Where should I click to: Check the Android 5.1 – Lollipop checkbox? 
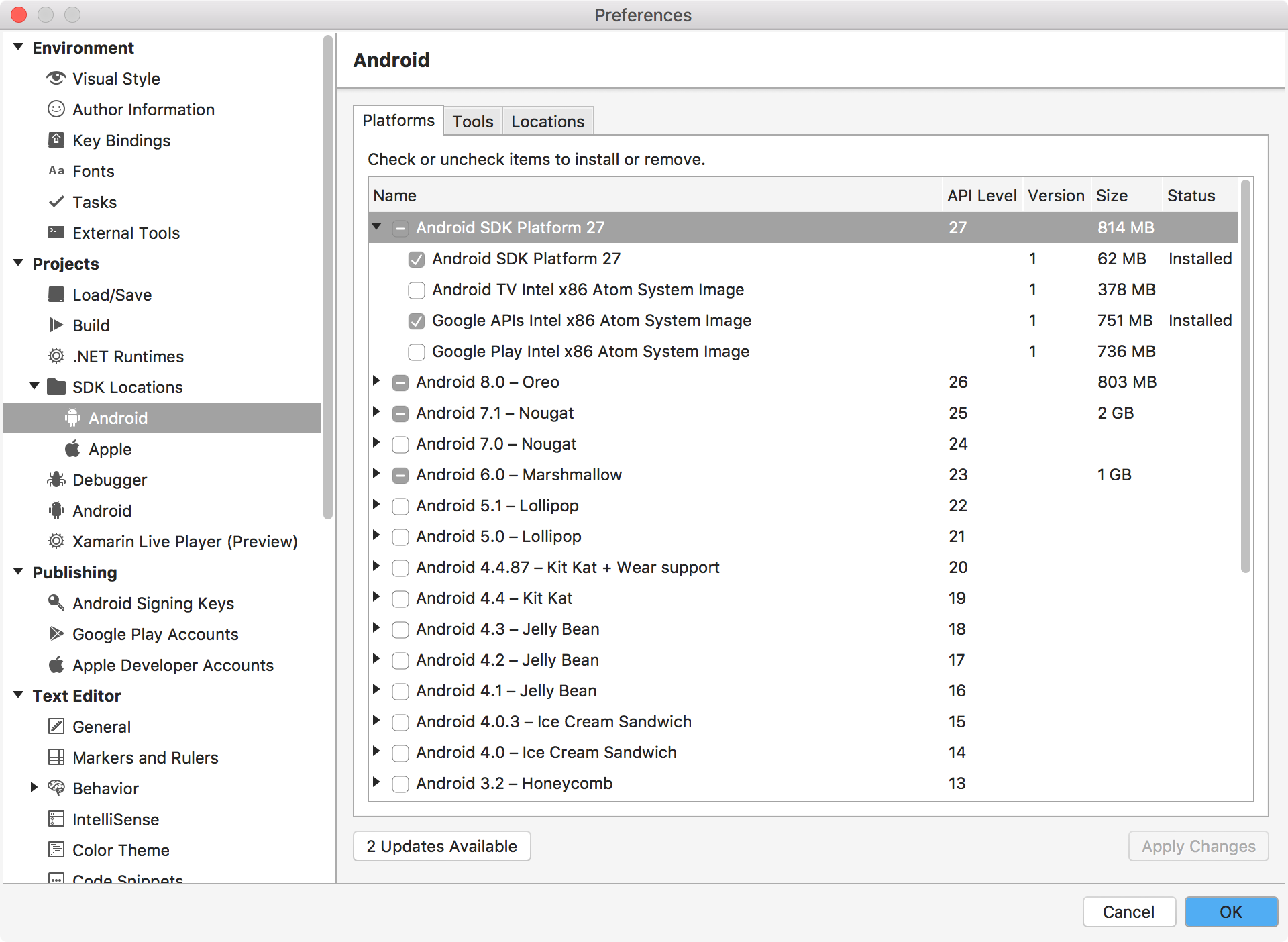pyautogui.click(x=400, y=506)
